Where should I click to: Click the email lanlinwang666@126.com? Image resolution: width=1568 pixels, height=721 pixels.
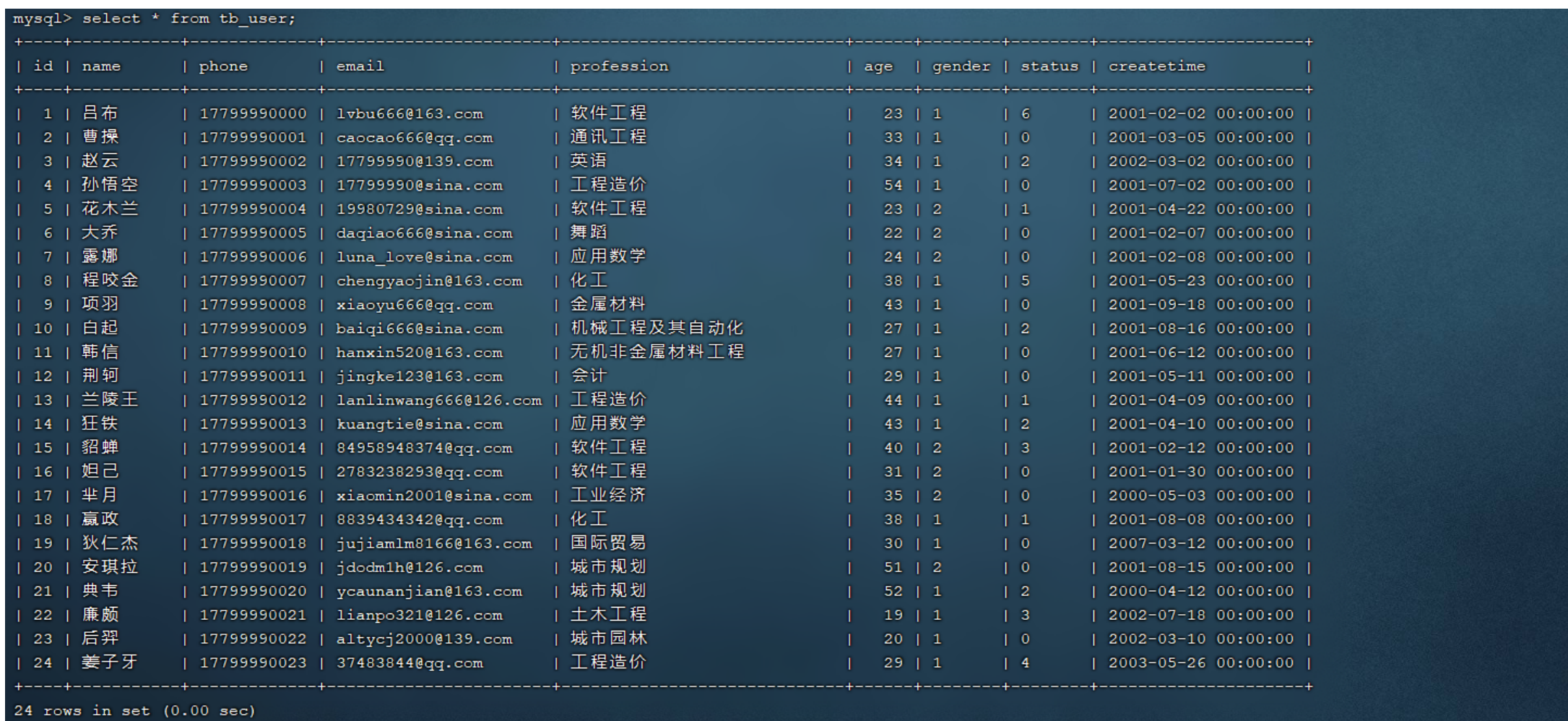(x=438, y=400)
